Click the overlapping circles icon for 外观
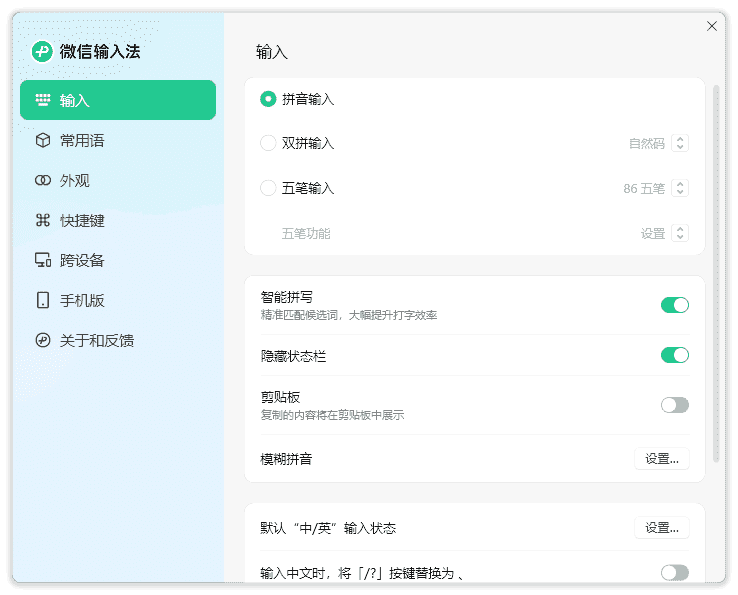 [x=43, y=181]
